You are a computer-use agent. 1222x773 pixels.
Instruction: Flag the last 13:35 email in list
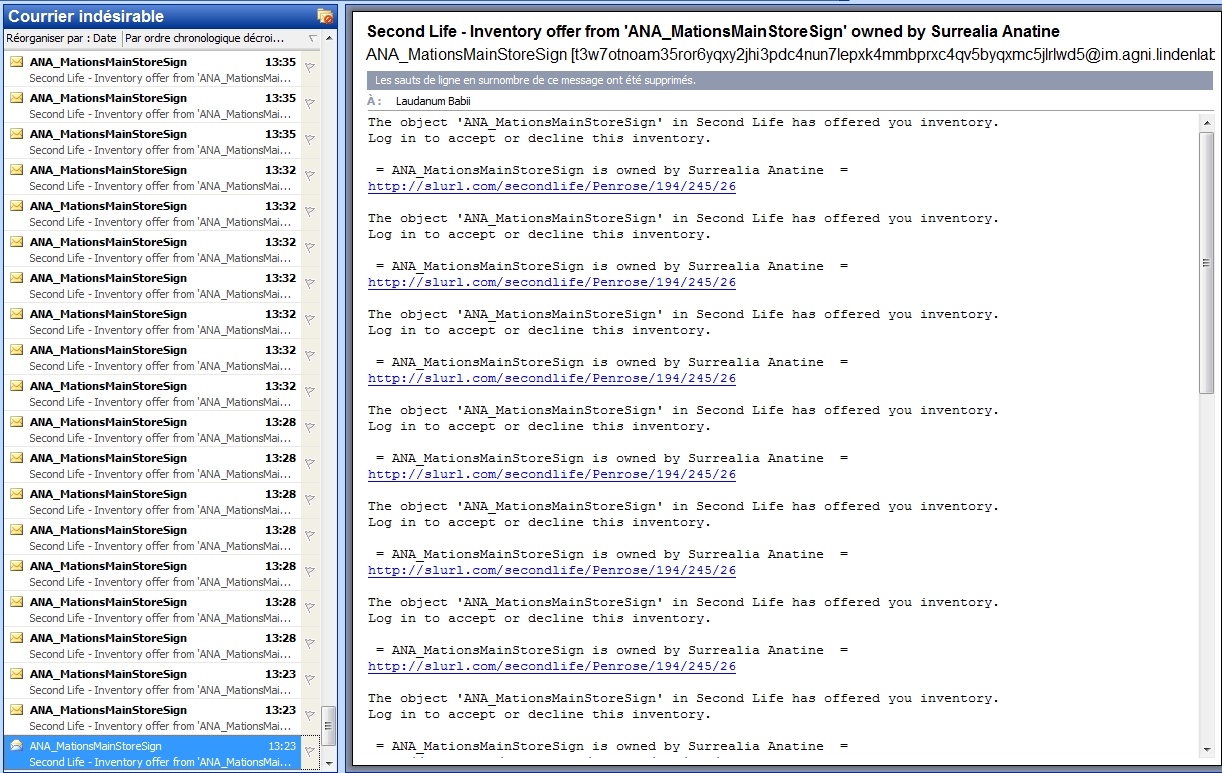[310, 140]
